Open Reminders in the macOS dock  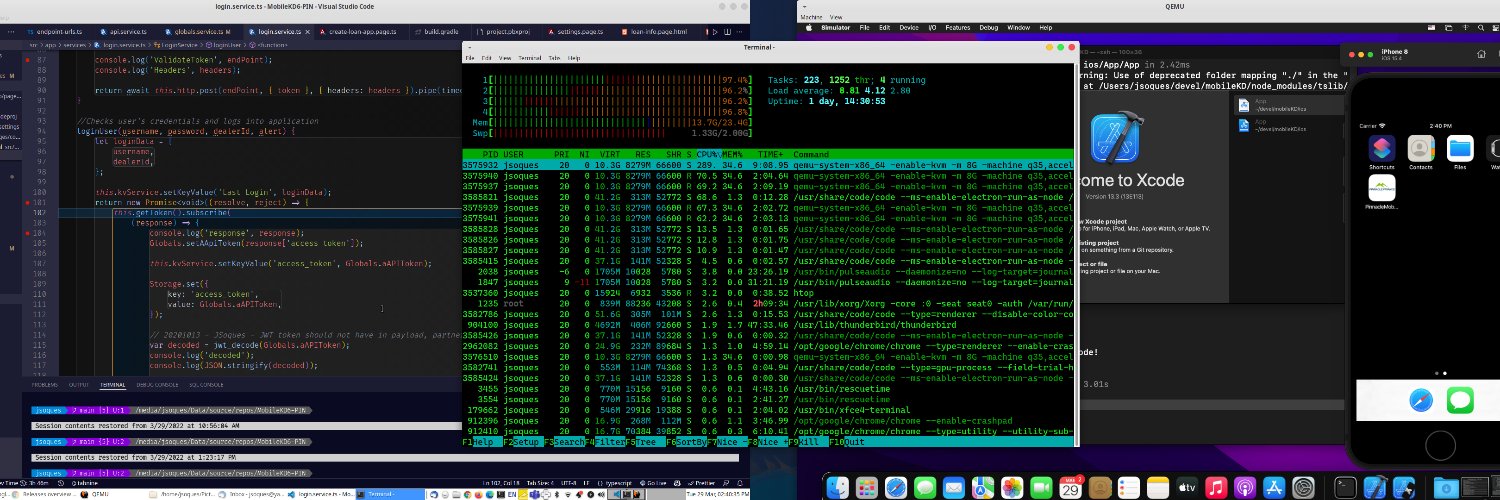pos(1128,488)
